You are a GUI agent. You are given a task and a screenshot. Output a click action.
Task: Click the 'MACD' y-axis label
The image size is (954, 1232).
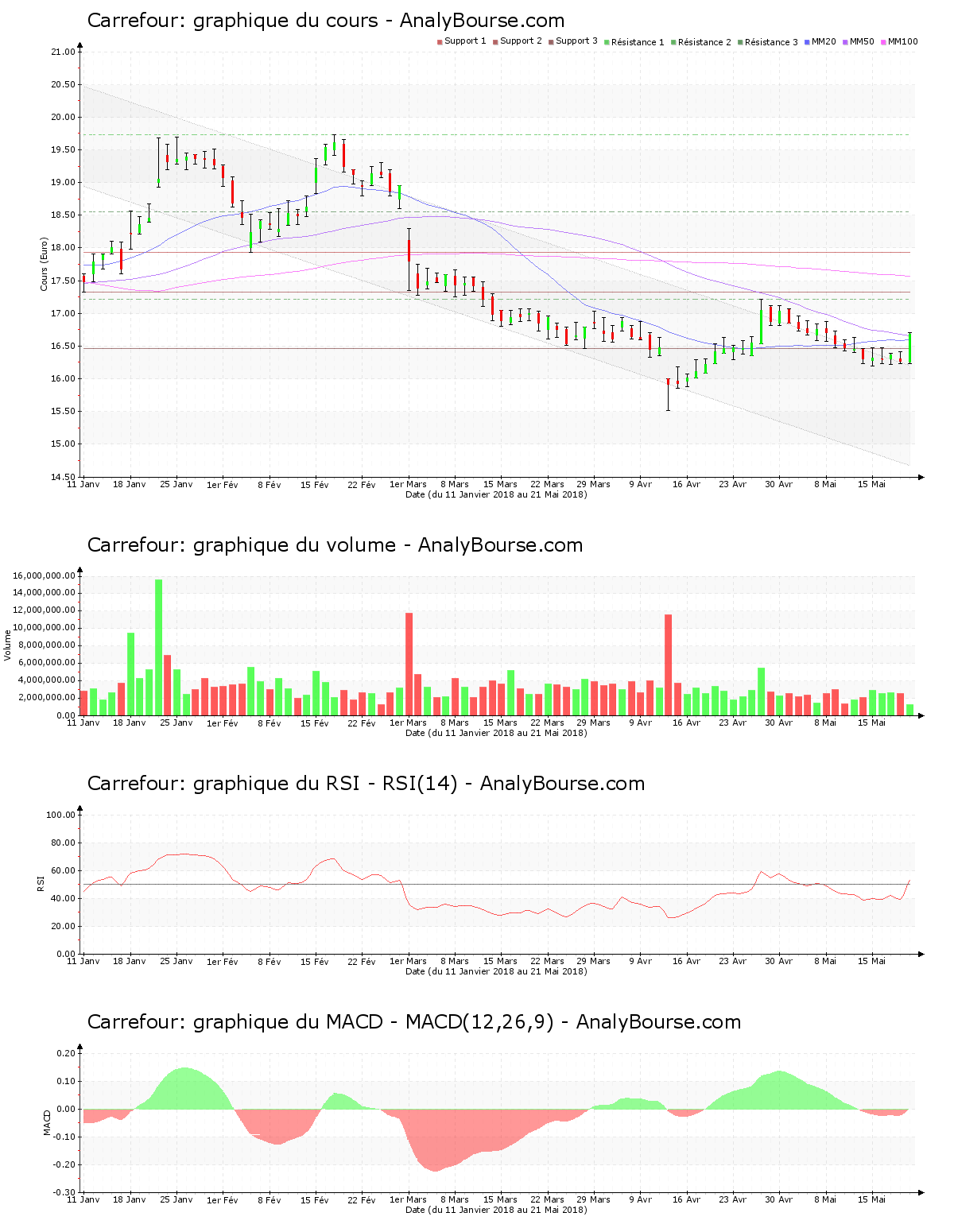tap(47, 1122)
